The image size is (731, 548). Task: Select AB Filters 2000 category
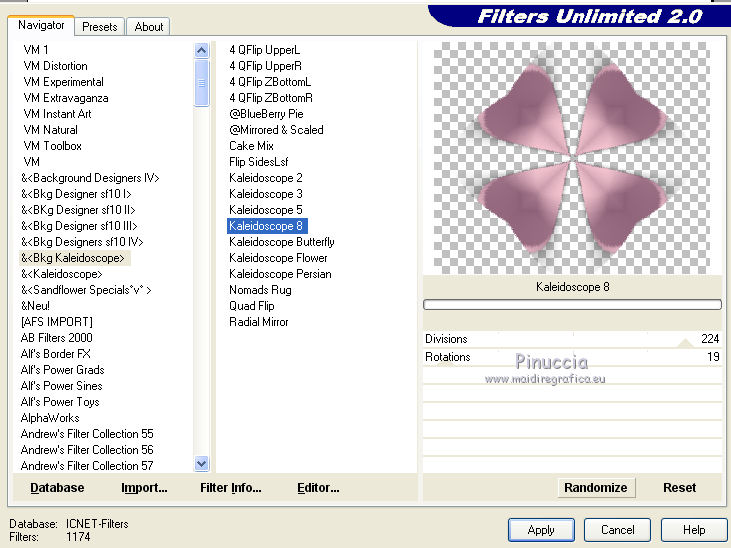56,338
